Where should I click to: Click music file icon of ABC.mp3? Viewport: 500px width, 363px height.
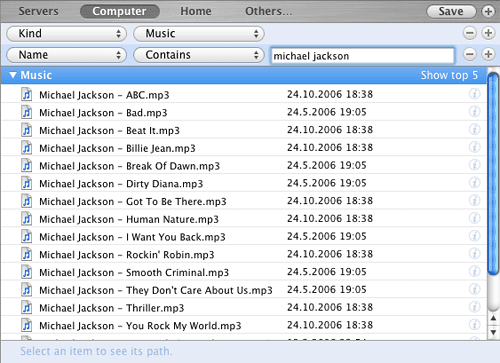[27, 94]
